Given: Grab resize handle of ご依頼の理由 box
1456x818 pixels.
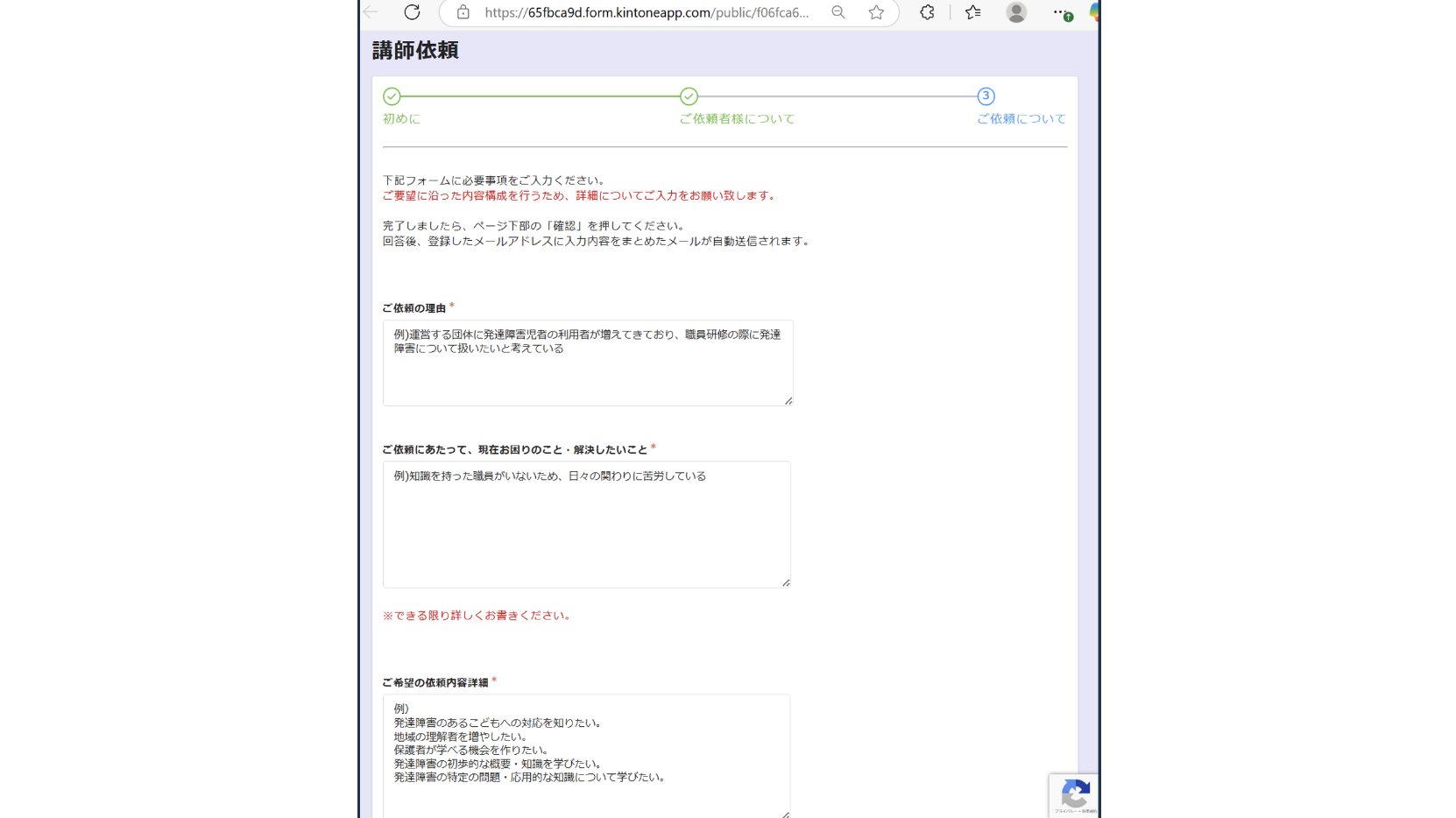Looking at the screenshot, I should pos(788,401).
